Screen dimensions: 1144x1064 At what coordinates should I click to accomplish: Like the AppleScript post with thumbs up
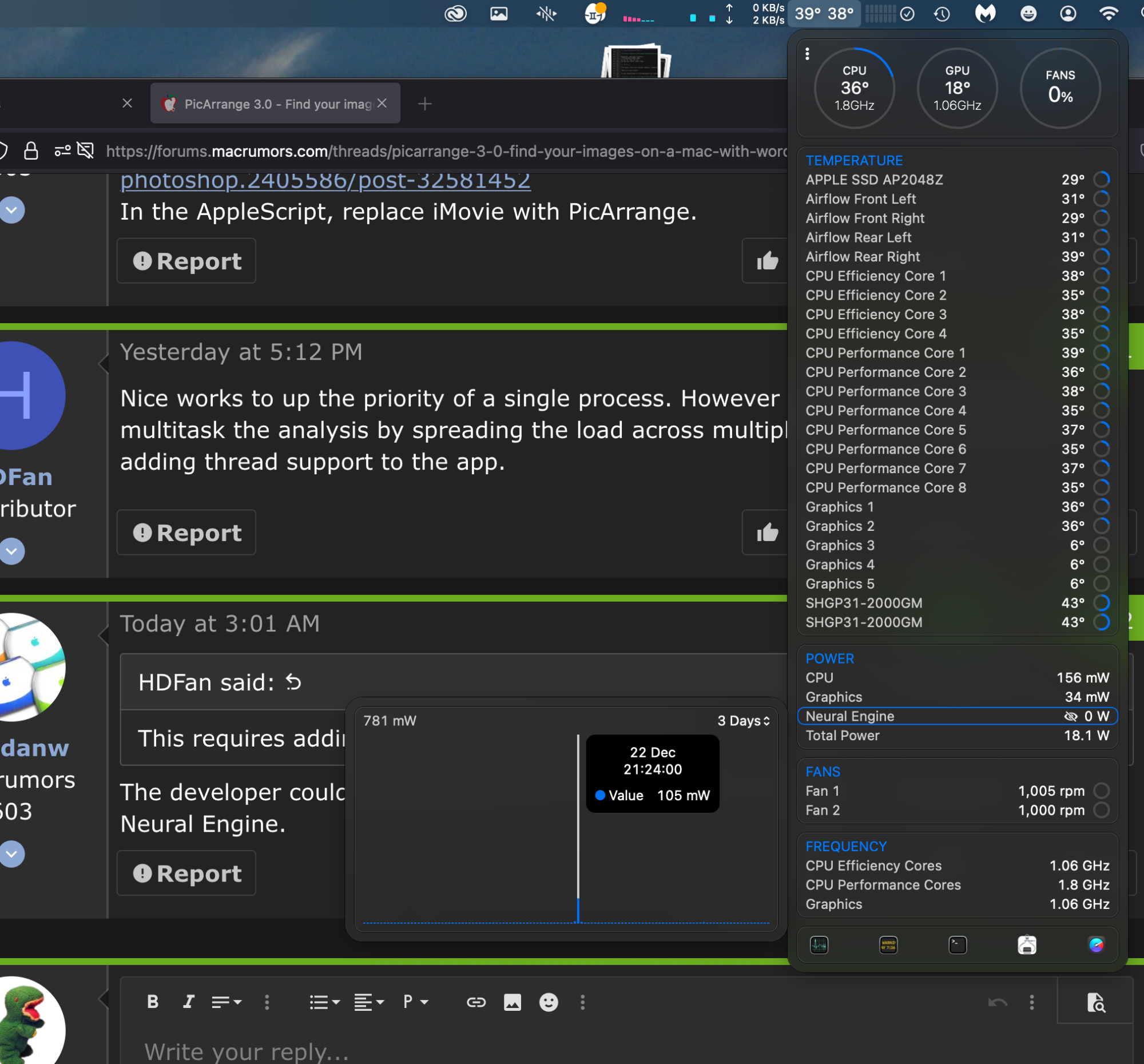click(x=767, y=261)
